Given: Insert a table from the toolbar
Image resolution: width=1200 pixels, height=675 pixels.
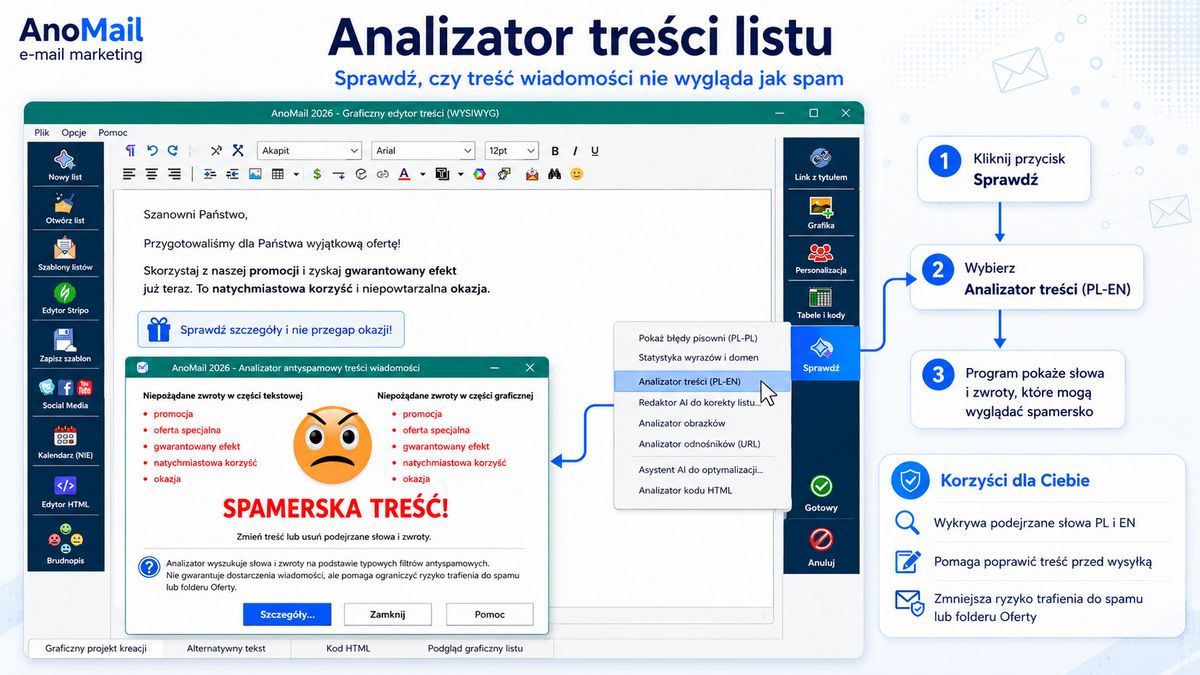Looking at the screenshot, I should (278, 174).
